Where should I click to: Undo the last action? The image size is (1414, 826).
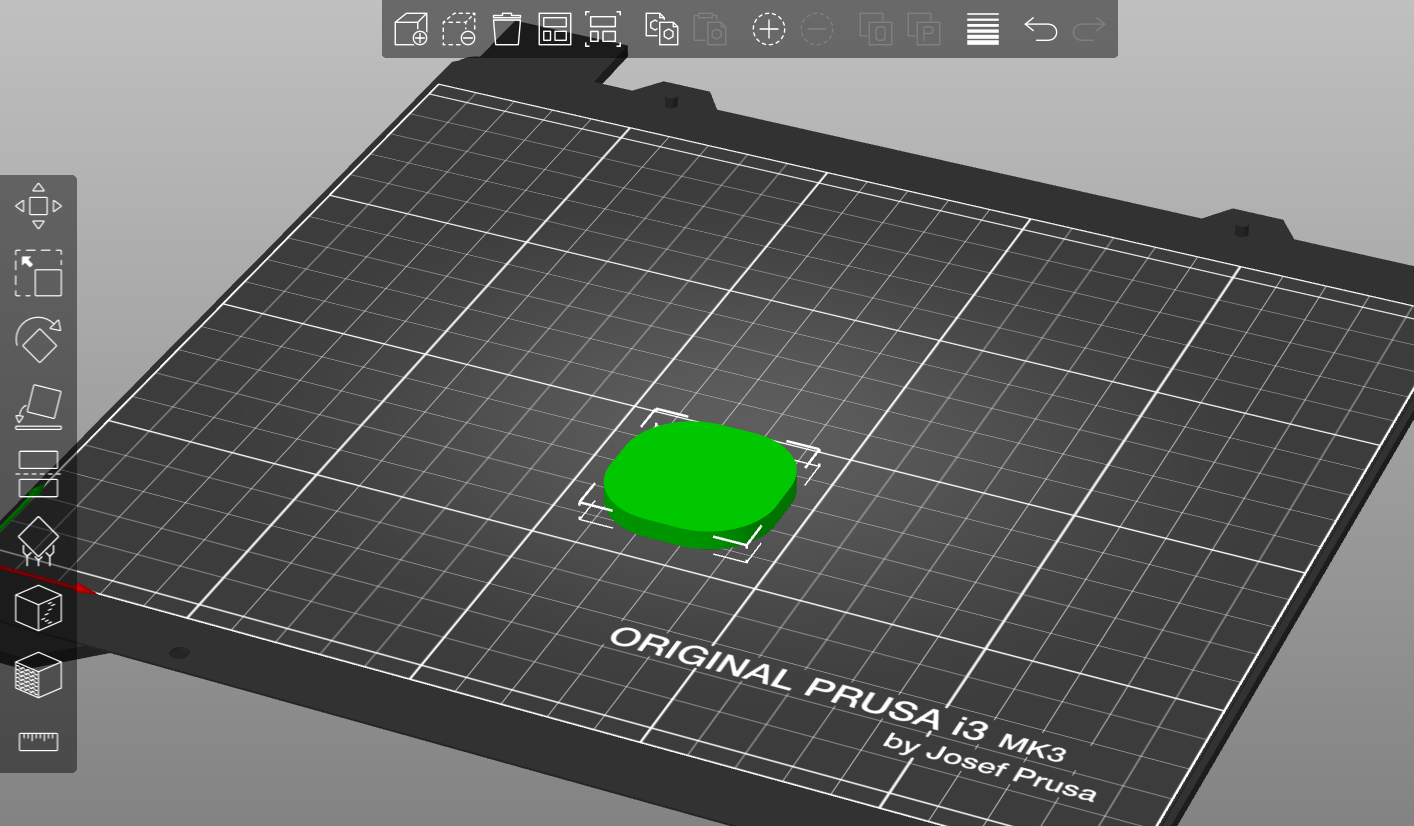tap(1041, 29)
